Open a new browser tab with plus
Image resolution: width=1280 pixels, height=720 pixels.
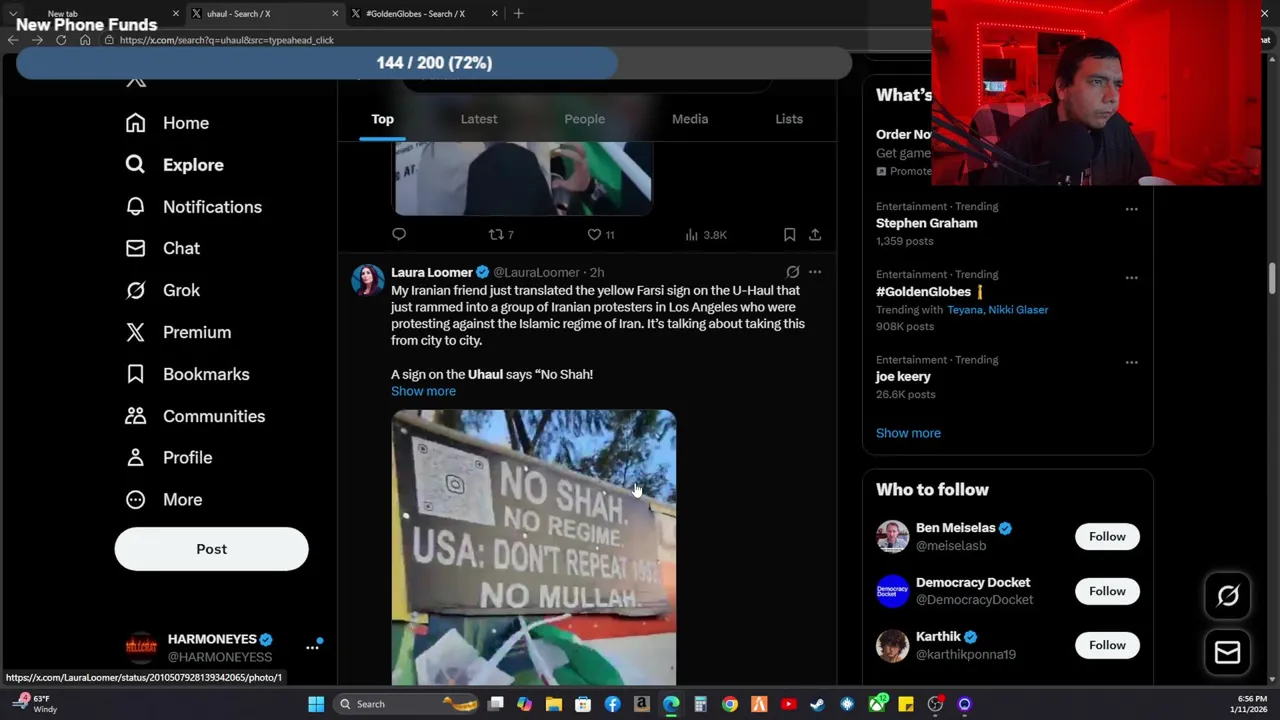[x=518, y=14]
